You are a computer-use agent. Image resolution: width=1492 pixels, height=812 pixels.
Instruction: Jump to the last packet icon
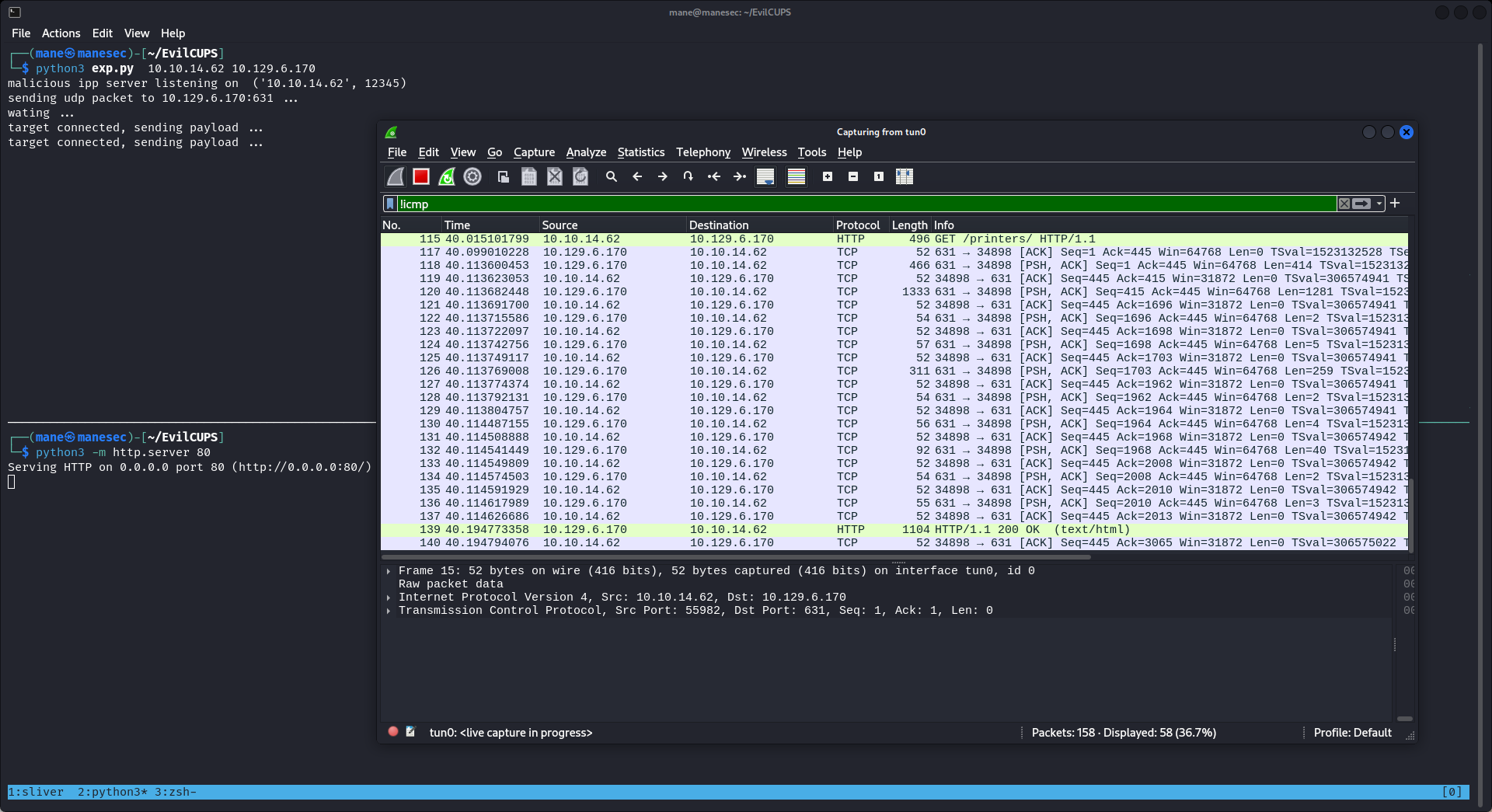pyautogui.click(x=740, y=177)
